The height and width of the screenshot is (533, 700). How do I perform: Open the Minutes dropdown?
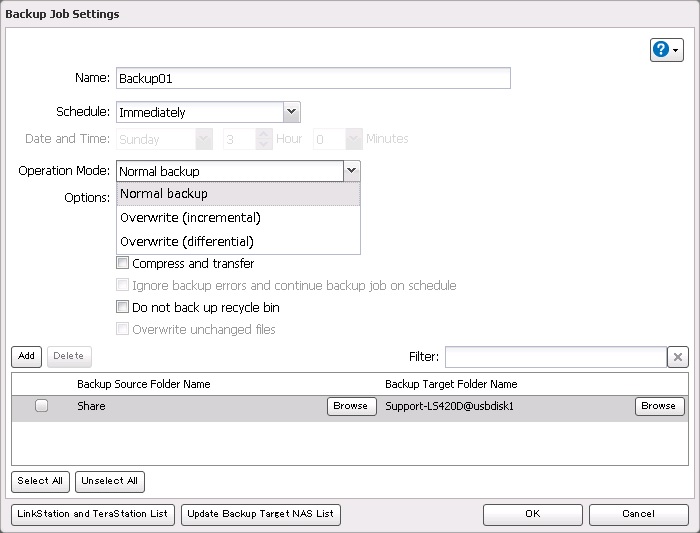(x=354, y=139)
